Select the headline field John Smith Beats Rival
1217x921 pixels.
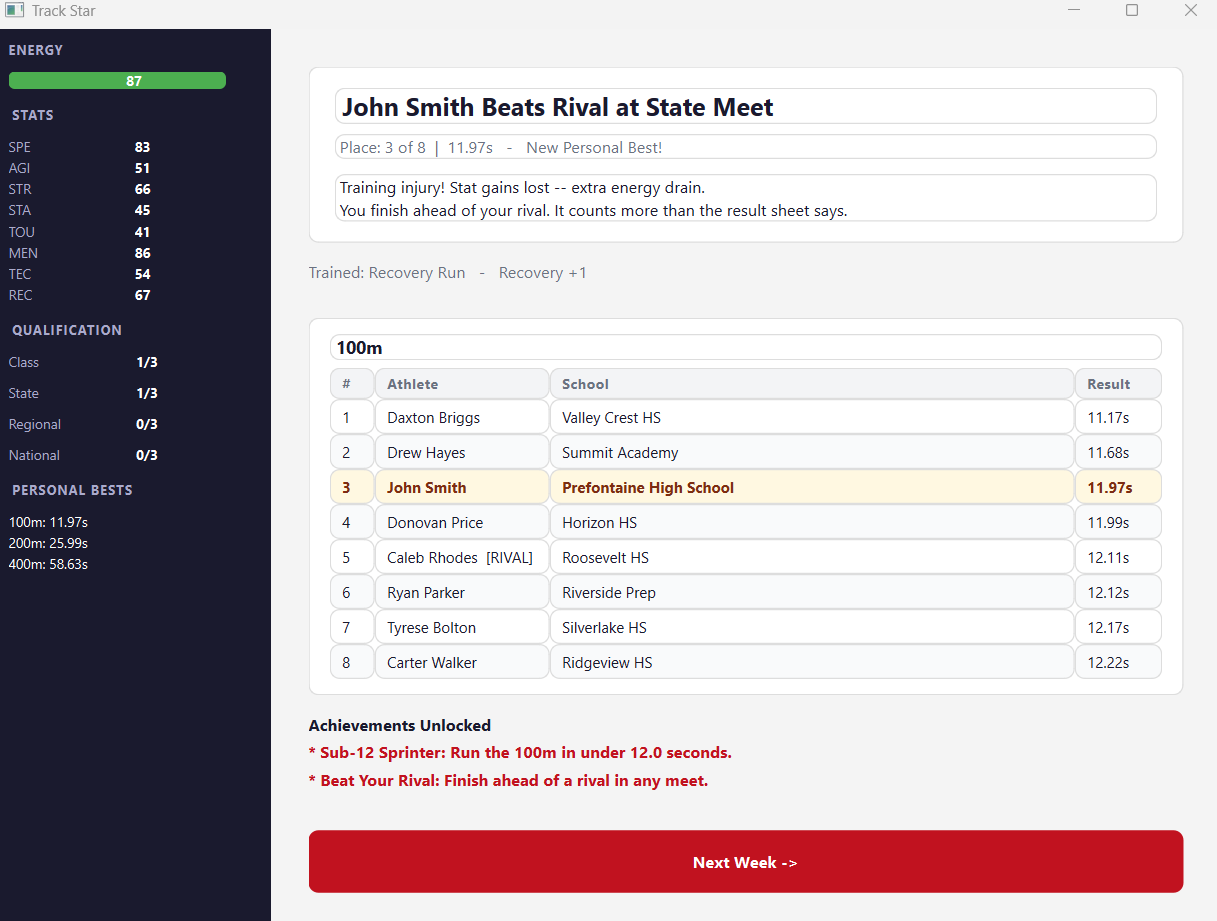(745, 107)
